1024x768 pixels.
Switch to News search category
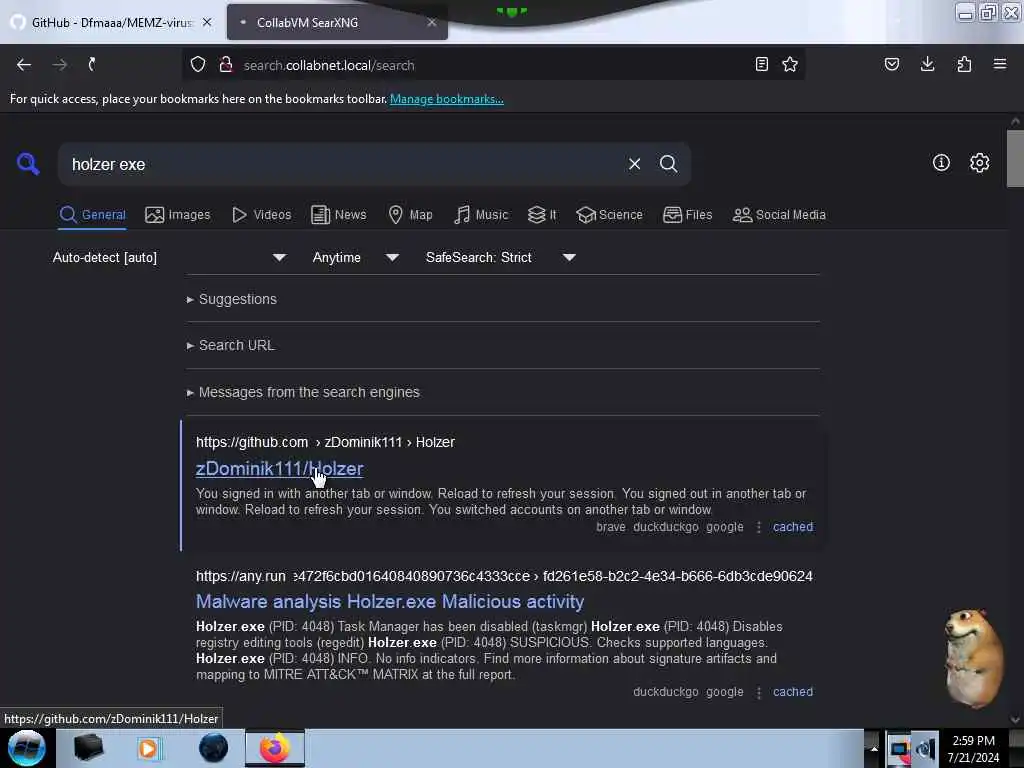338,215
